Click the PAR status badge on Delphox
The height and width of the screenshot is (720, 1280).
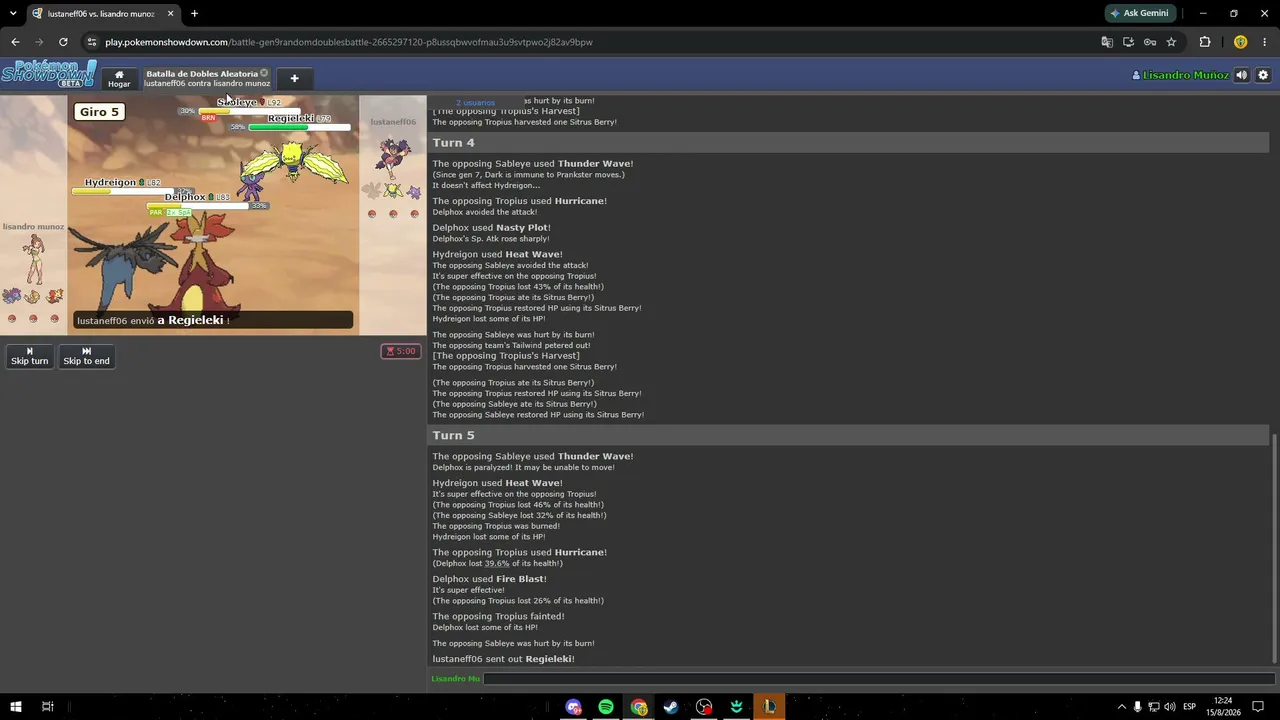pos(155,212)
